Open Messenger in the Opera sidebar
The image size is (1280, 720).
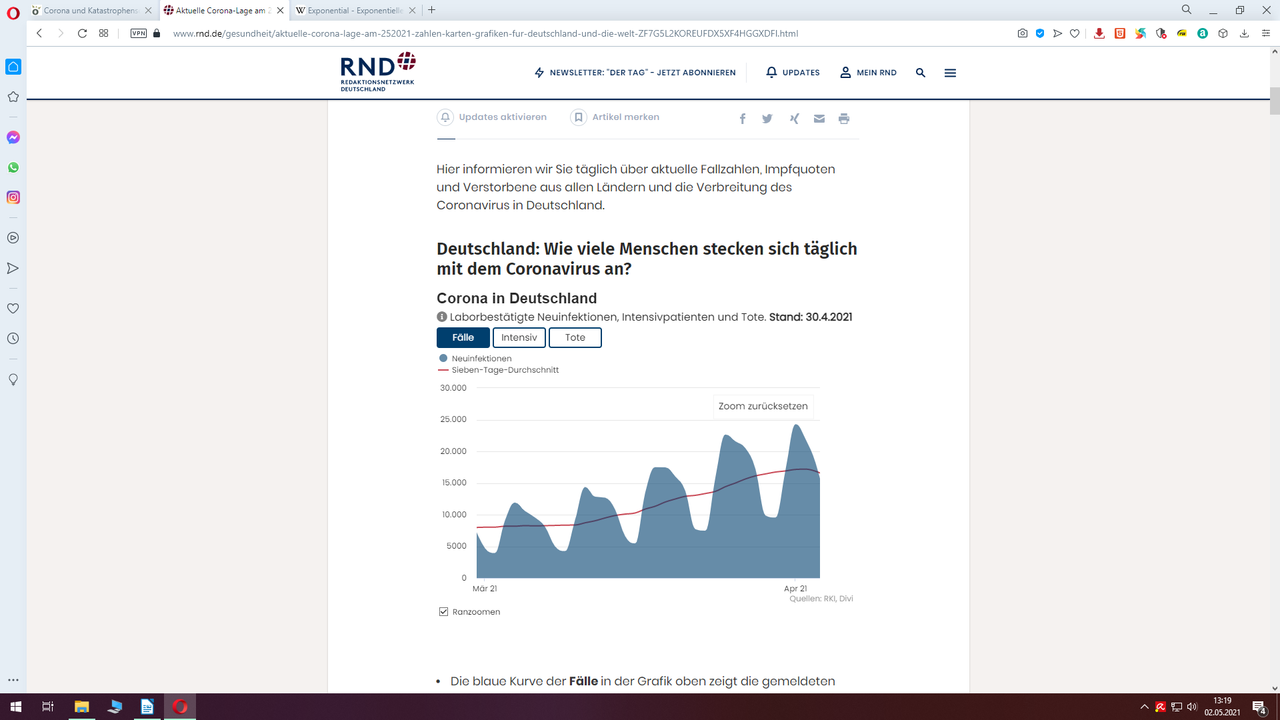13,137
